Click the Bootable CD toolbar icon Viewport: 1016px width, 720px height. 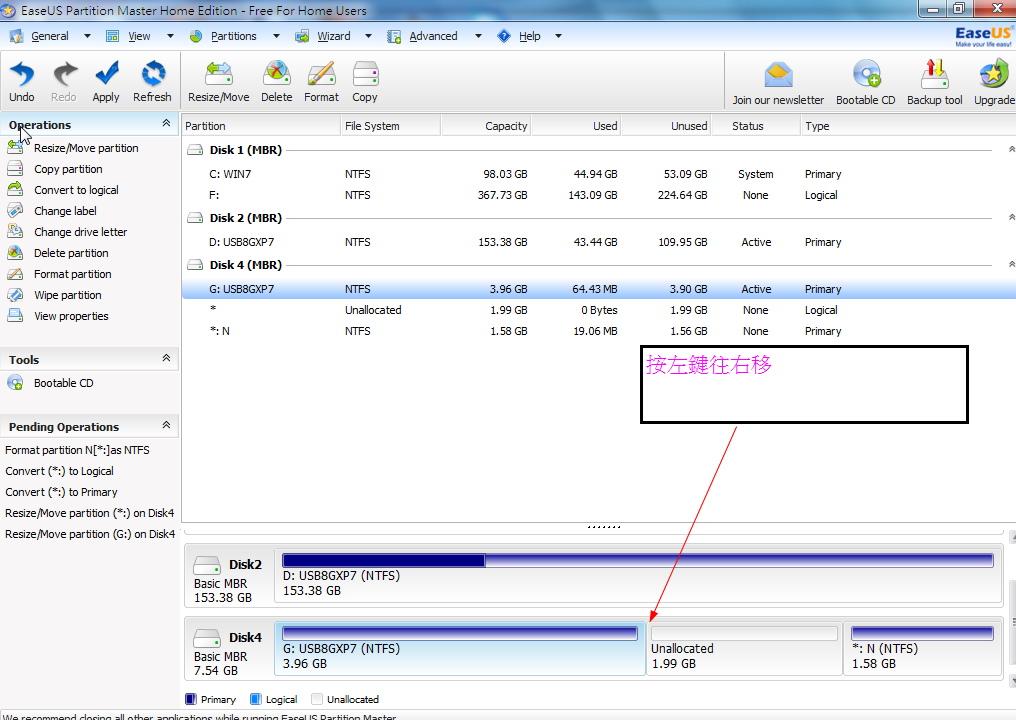866,74
